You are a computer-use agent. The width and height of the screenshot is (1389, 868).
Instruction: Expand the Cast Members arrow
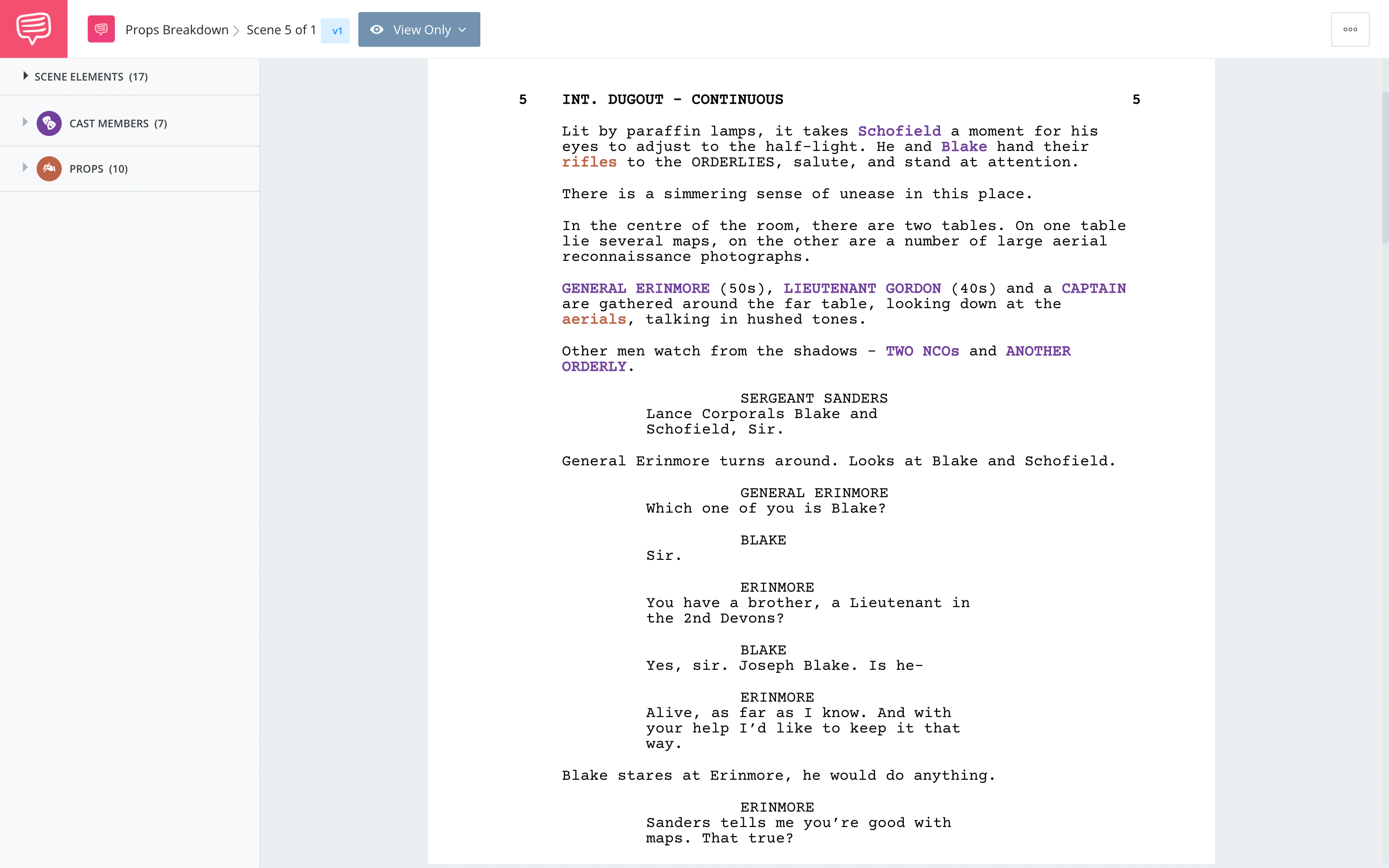click(x=25, y=122)
